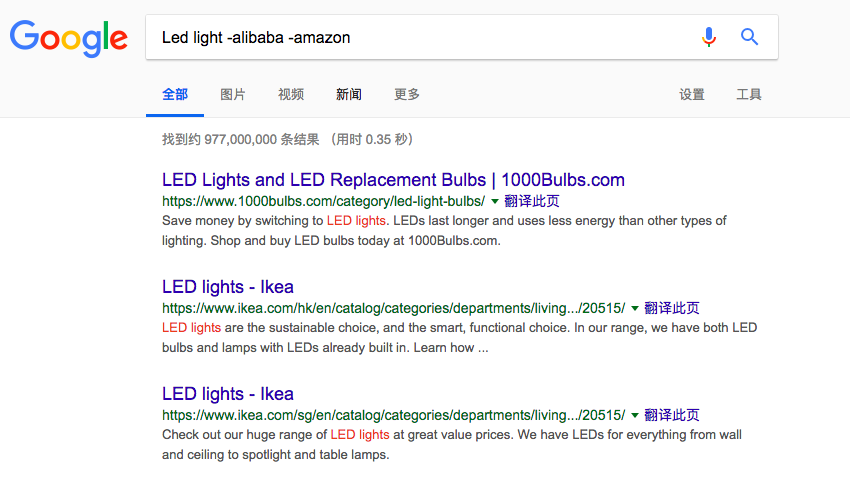Click in the search box text field

coord(423,37)
